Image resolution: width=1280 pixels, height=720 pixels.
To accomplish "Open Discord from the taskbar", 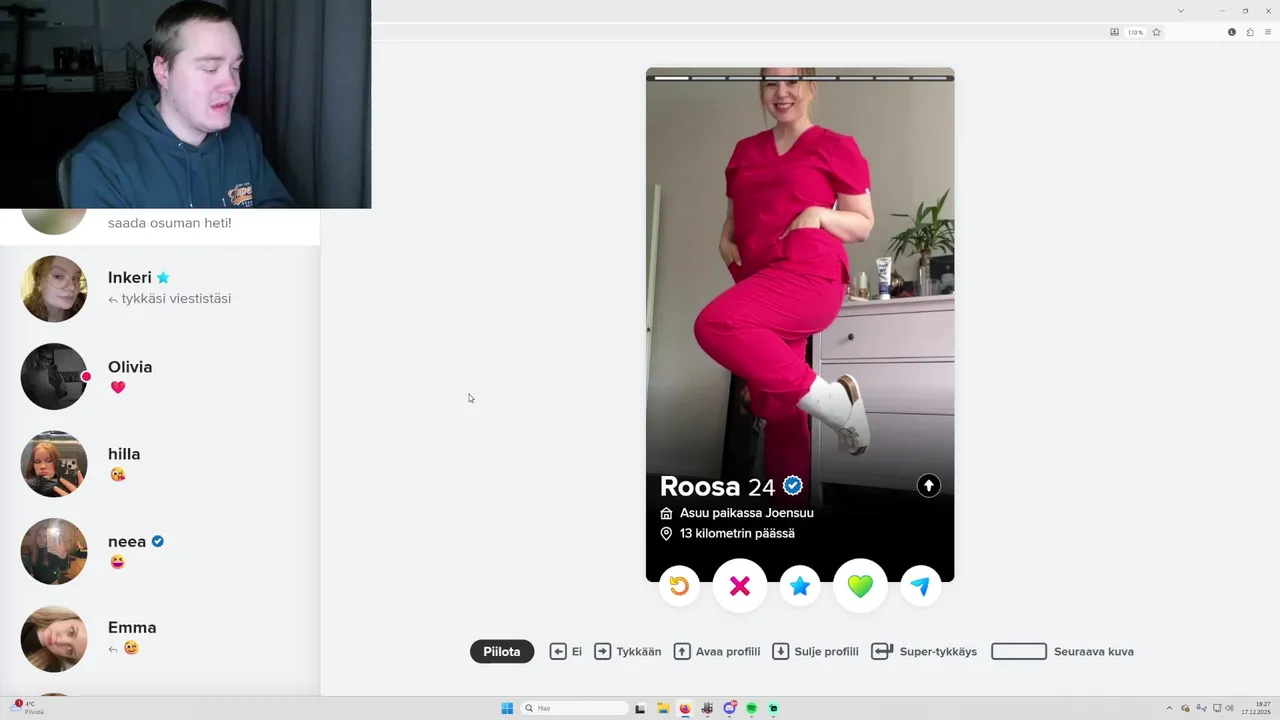I will pos(730,708).
